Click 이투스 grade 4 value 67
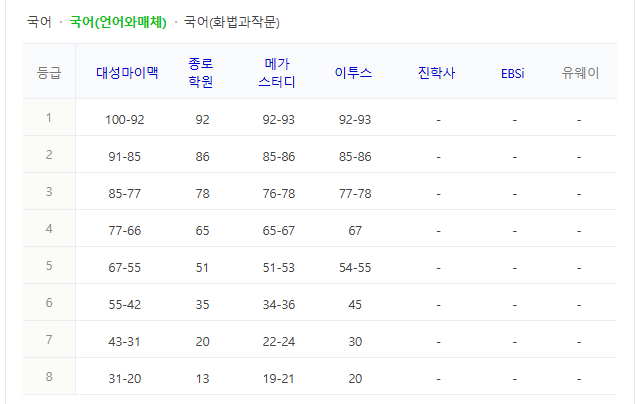636x404 pixels. (x=355, y=230)
